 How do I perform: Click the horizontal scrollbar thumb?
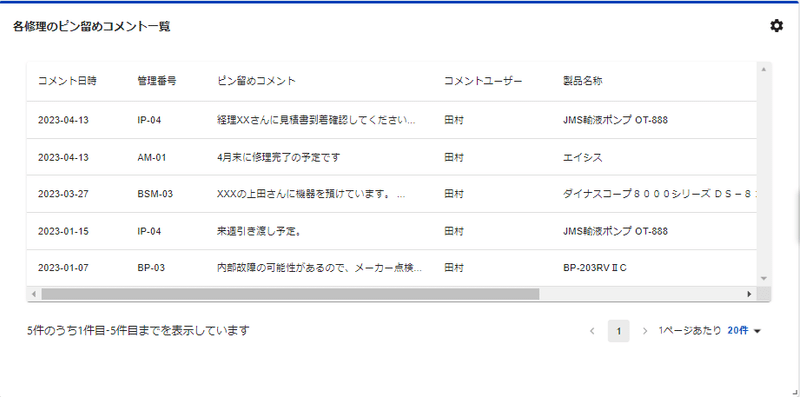pyautogui.click(x=290, y=294)
